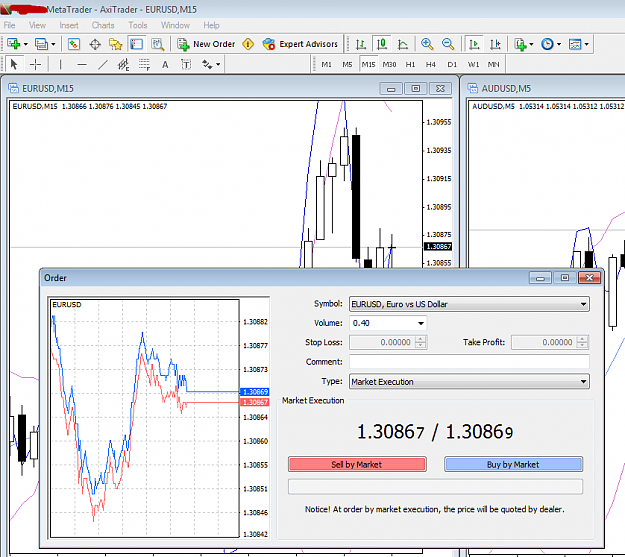Zoom in on the chart
The width and height of the screenshot is (625, 557).
pyautogui.click(x=427, y=44)
